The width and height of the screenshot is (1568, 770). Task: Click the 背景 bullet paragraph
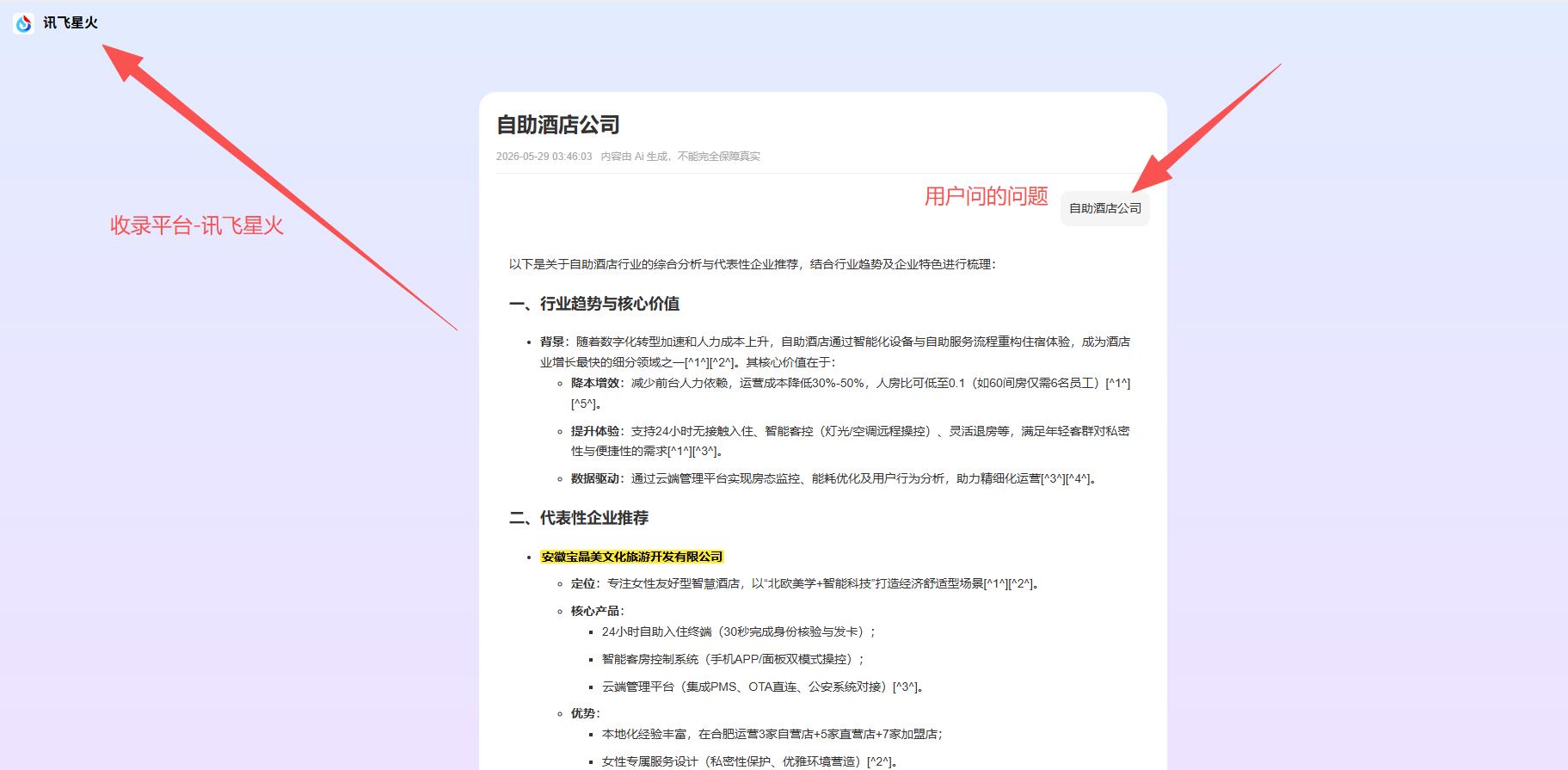[x=835, y=352]
